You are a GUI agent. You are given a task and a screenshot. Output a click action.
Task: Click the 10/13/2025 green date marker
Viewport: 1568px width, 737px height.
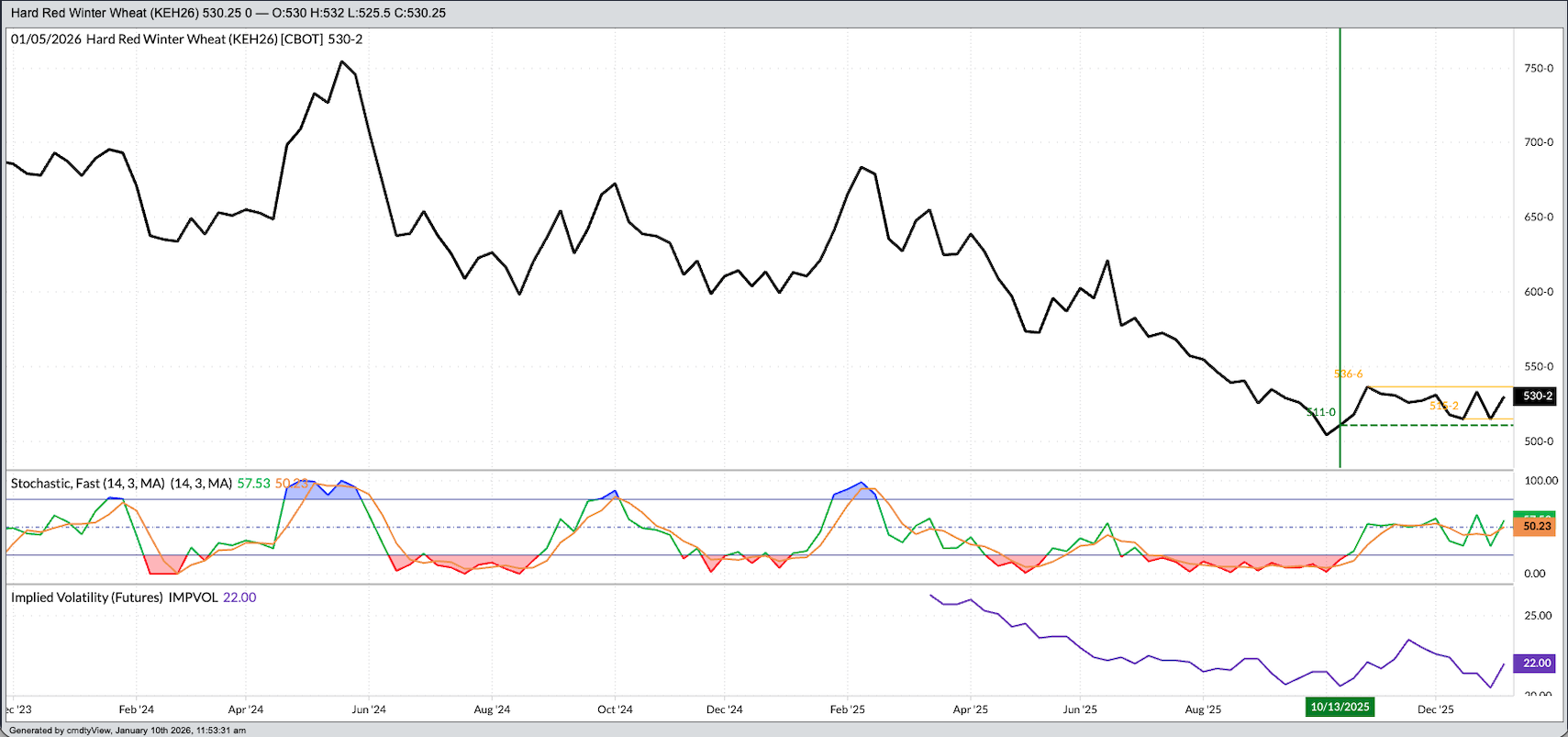(x=1340, y=707)
